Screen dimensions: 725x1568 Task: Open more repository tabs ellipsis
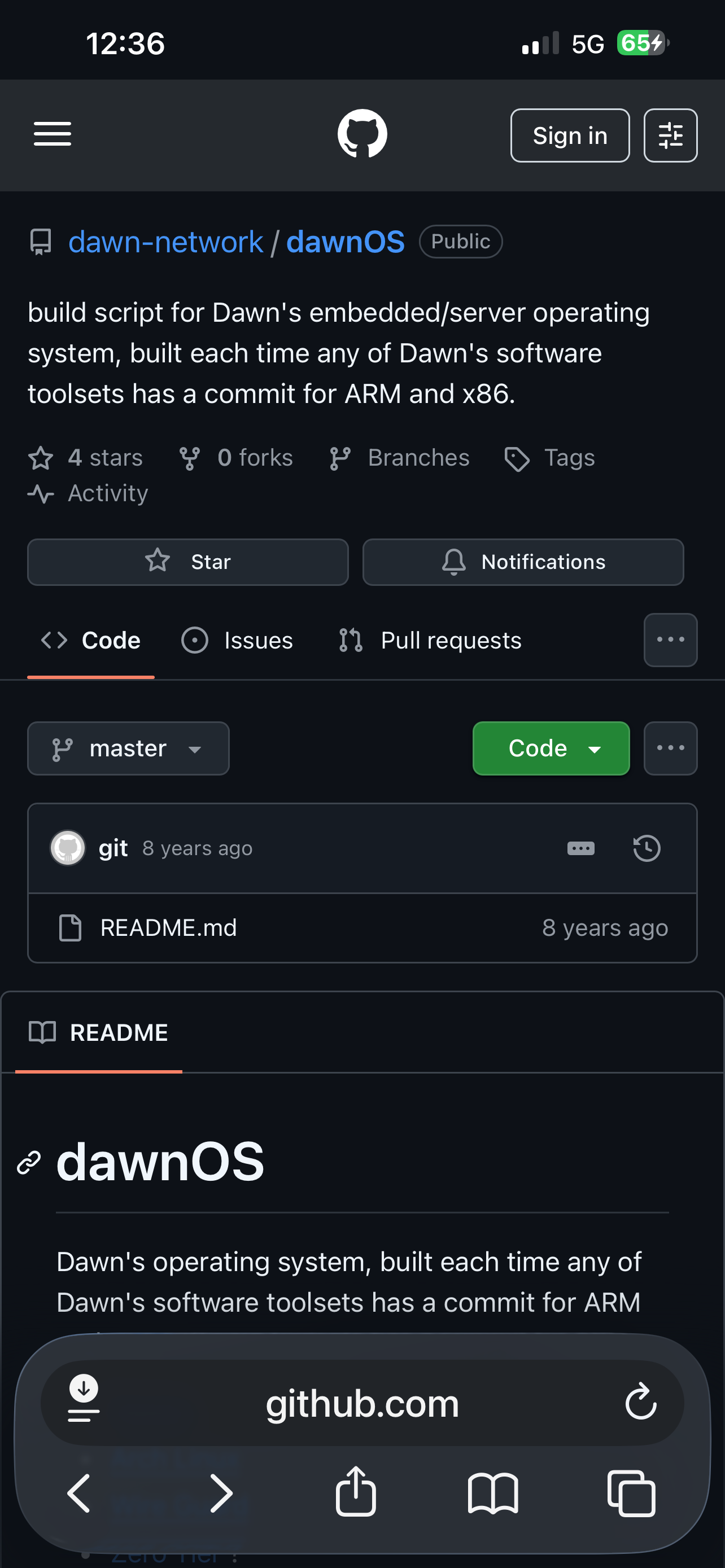[x=670, y=640]
